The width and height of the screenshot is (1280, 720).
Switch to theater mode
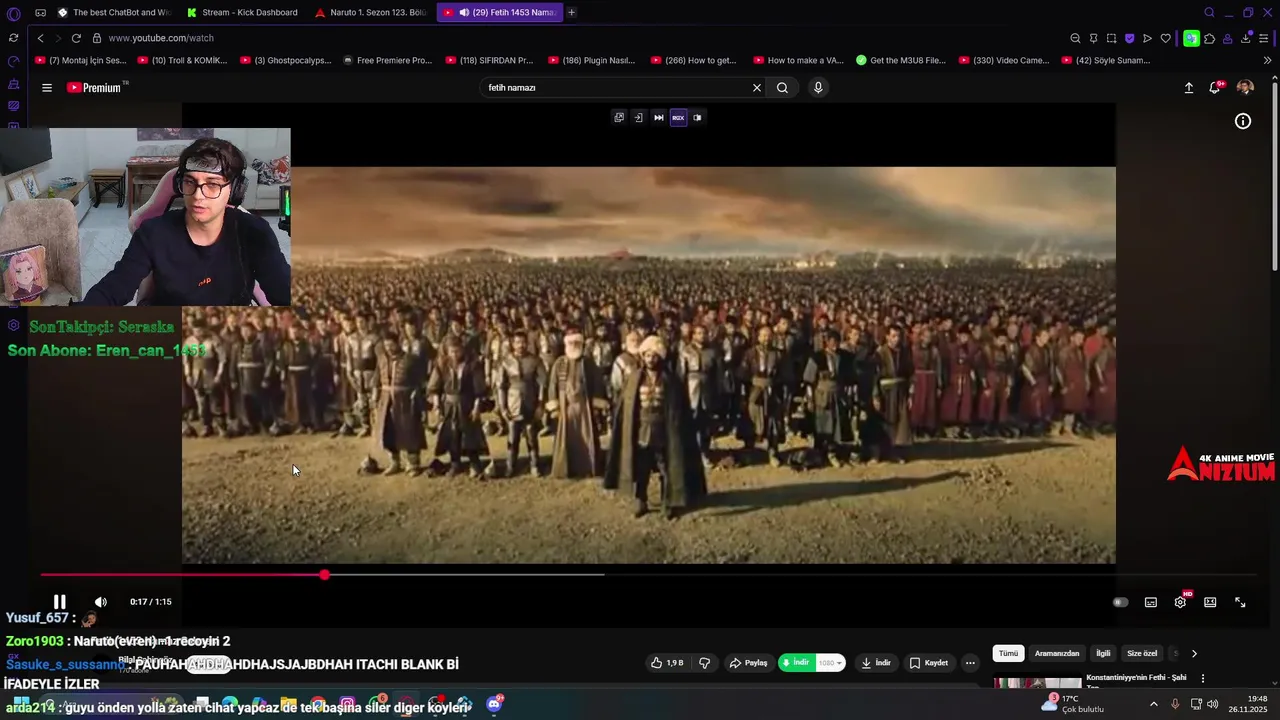1210,602
